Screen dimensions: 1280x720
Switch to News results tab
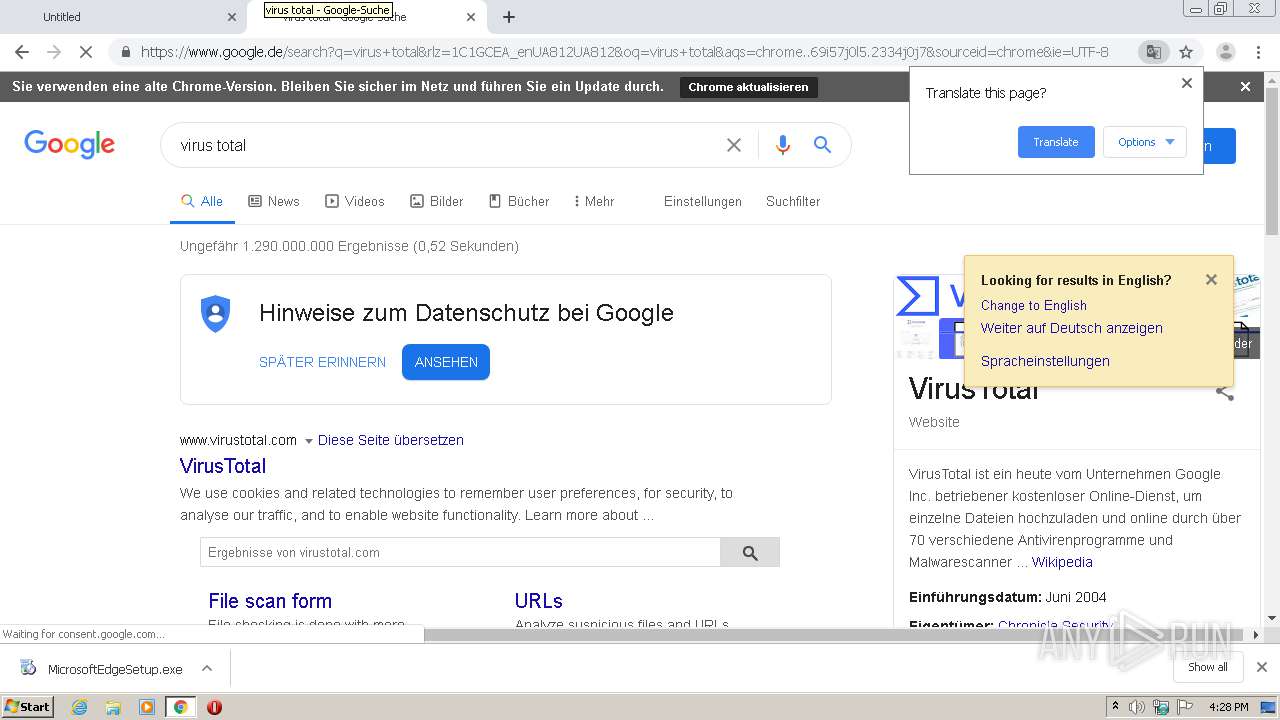pos(274,201)
